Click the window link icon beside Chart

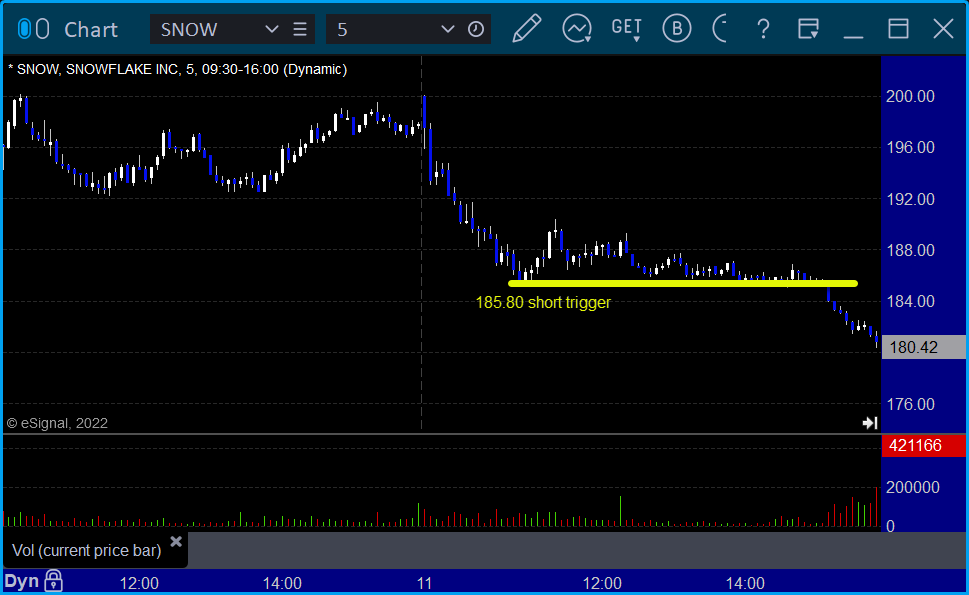tap(33, 29)
